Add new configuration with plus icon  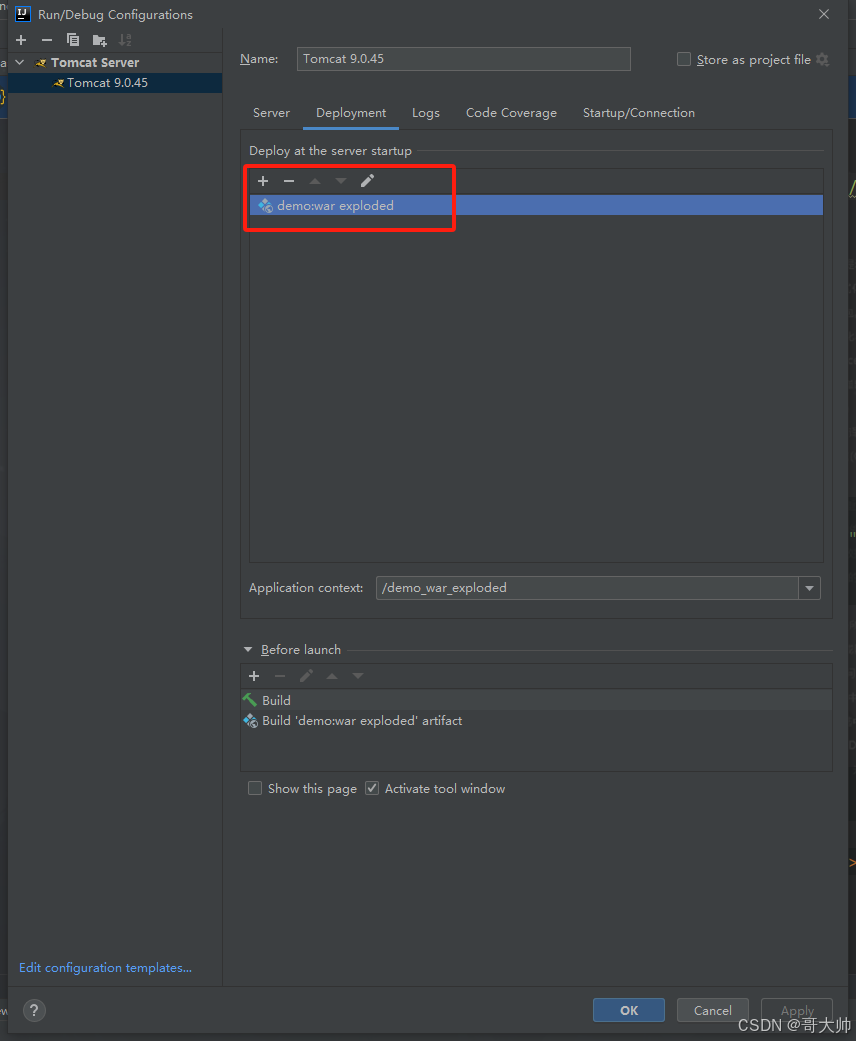point(21,40)
